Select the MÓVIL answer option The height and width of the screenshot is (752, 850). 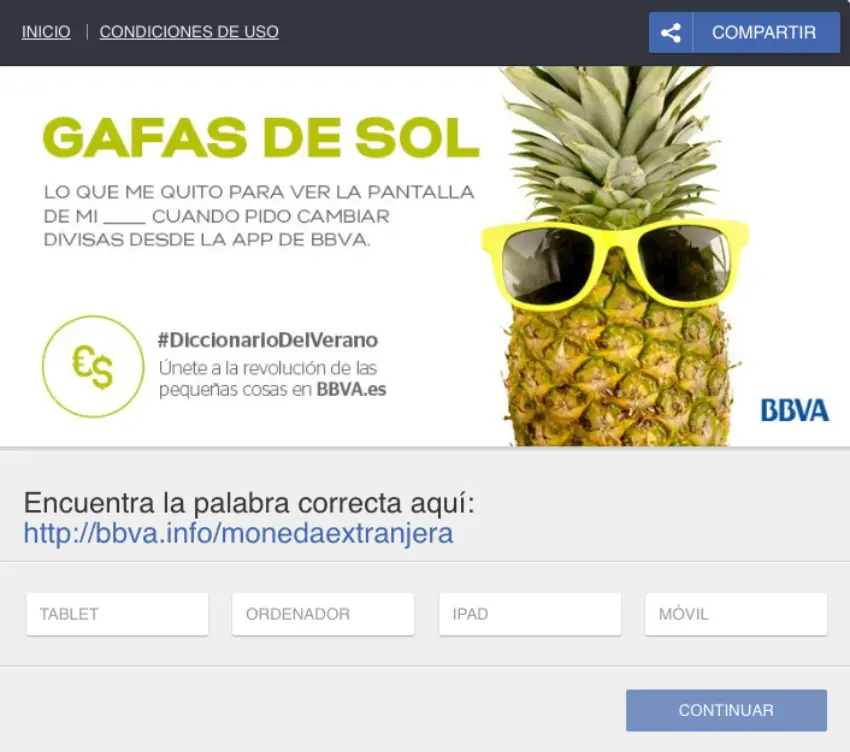click(736, 614)
